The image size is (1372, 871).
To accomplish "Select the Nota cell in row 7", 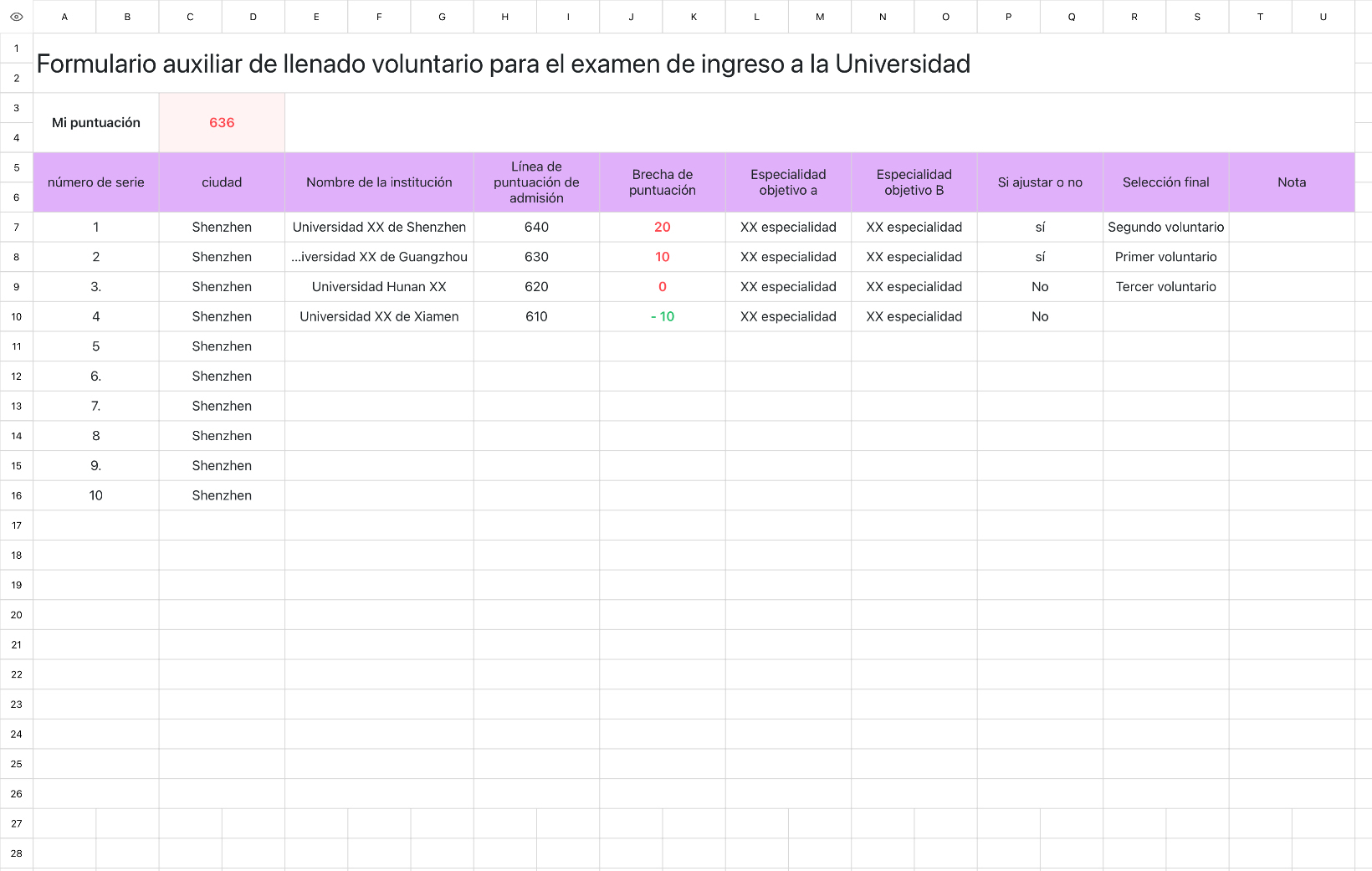I will tap(1292, 227).
